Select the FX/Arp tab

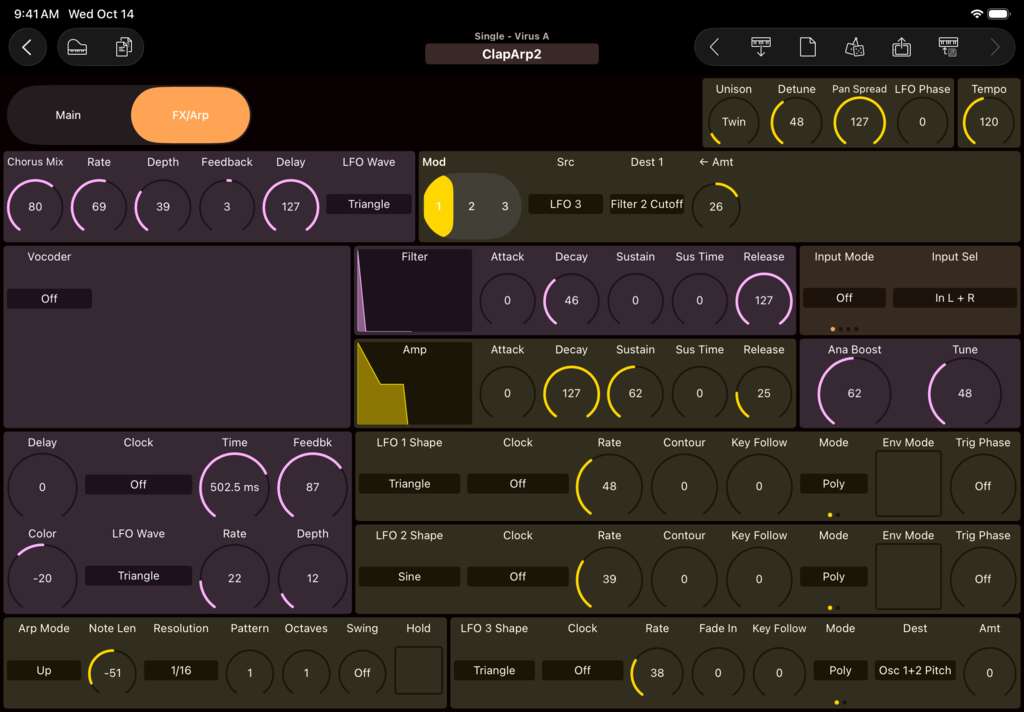pyautogui.click(x=190, y=115)
